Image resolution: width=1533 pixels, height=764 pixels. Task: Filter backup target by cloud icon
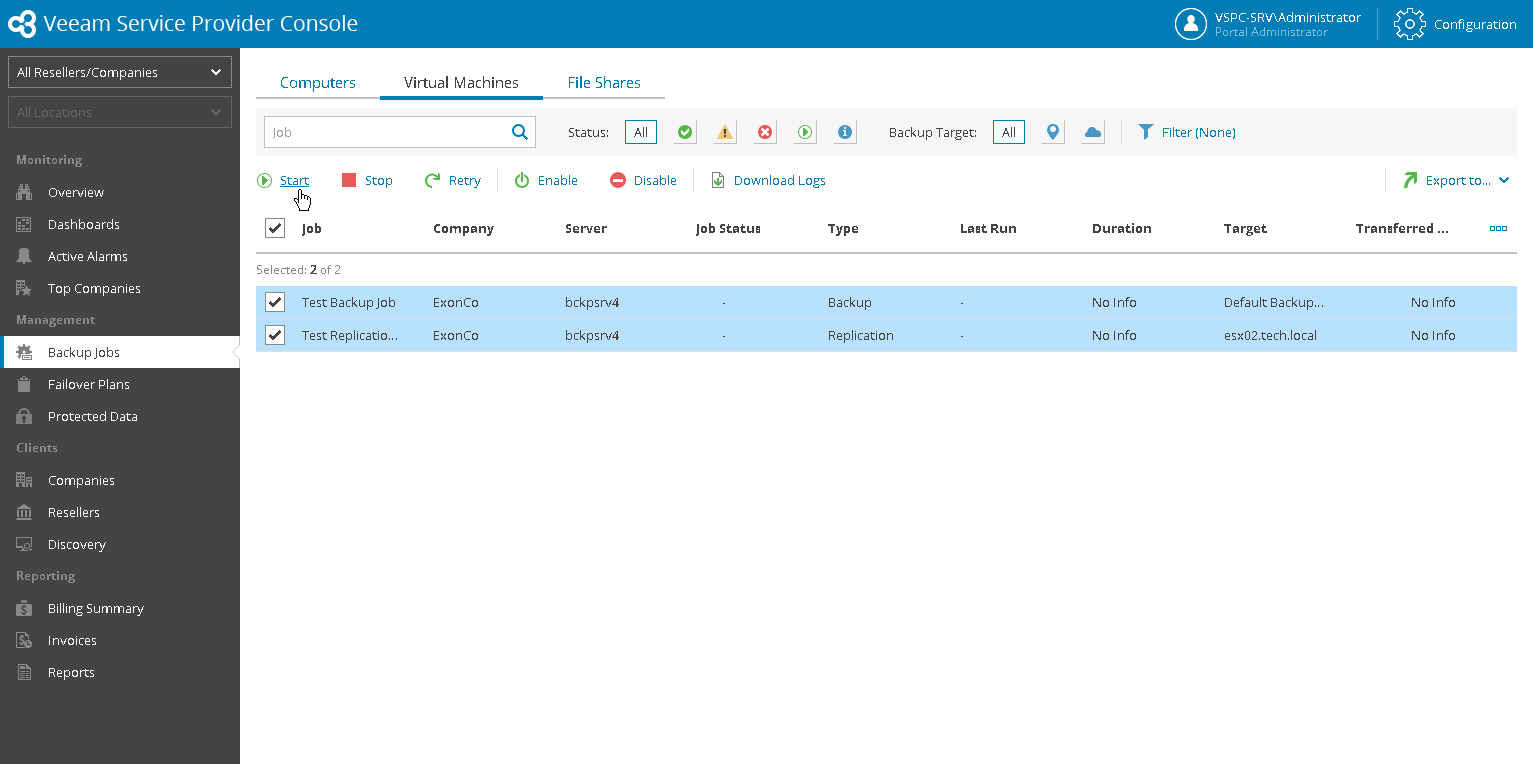pos(1093,132)
